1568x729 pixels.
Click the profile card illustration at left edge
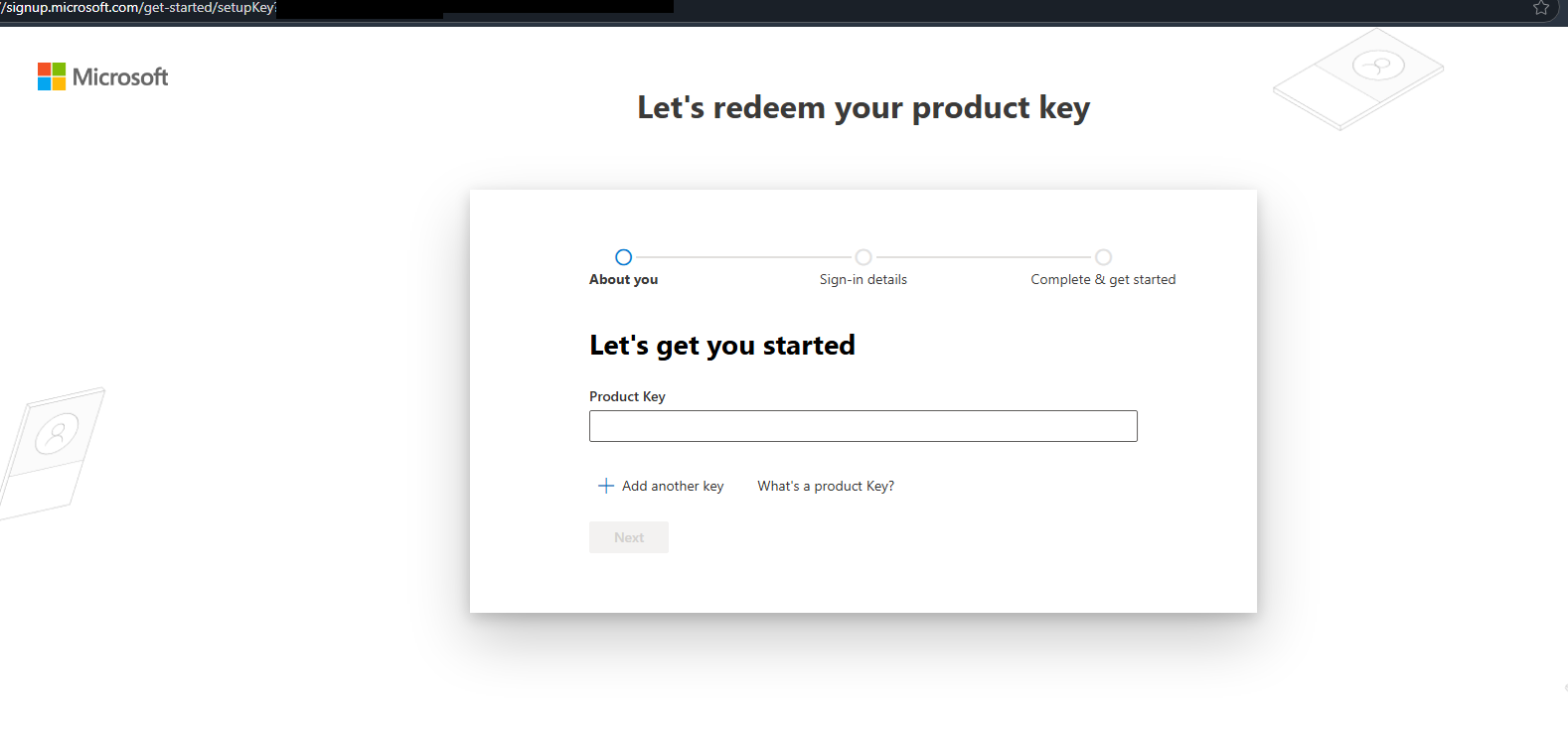[50, 453]
